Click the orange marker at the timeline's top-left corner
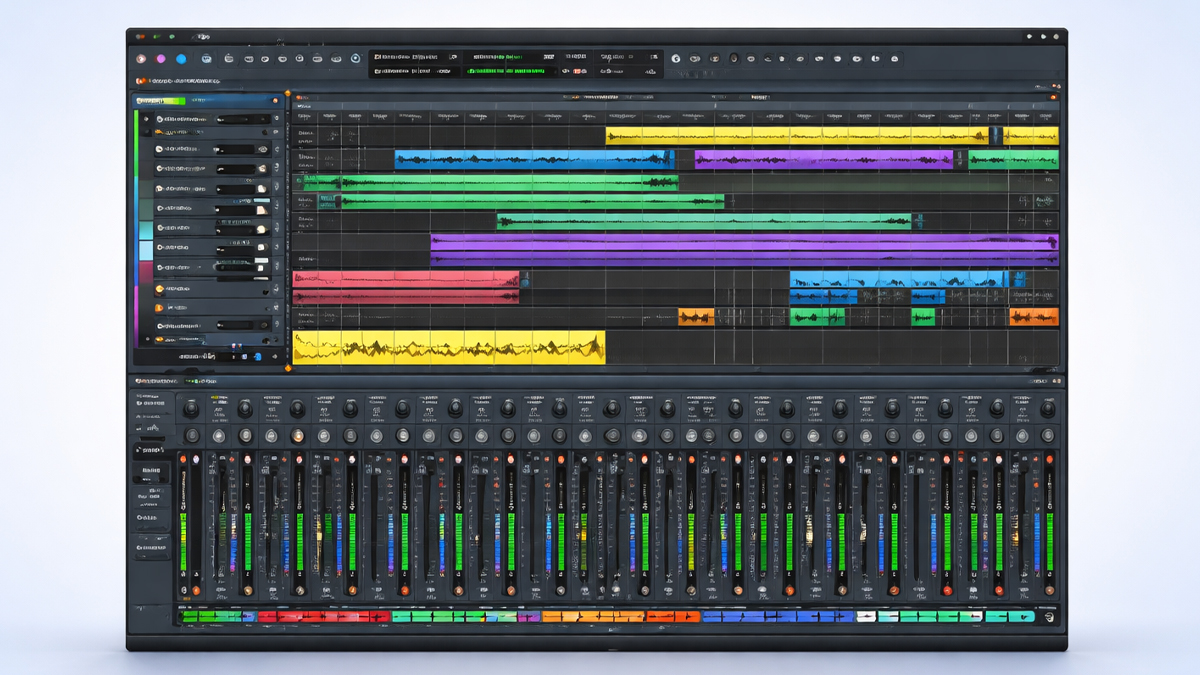 click(x=288, y=95)
